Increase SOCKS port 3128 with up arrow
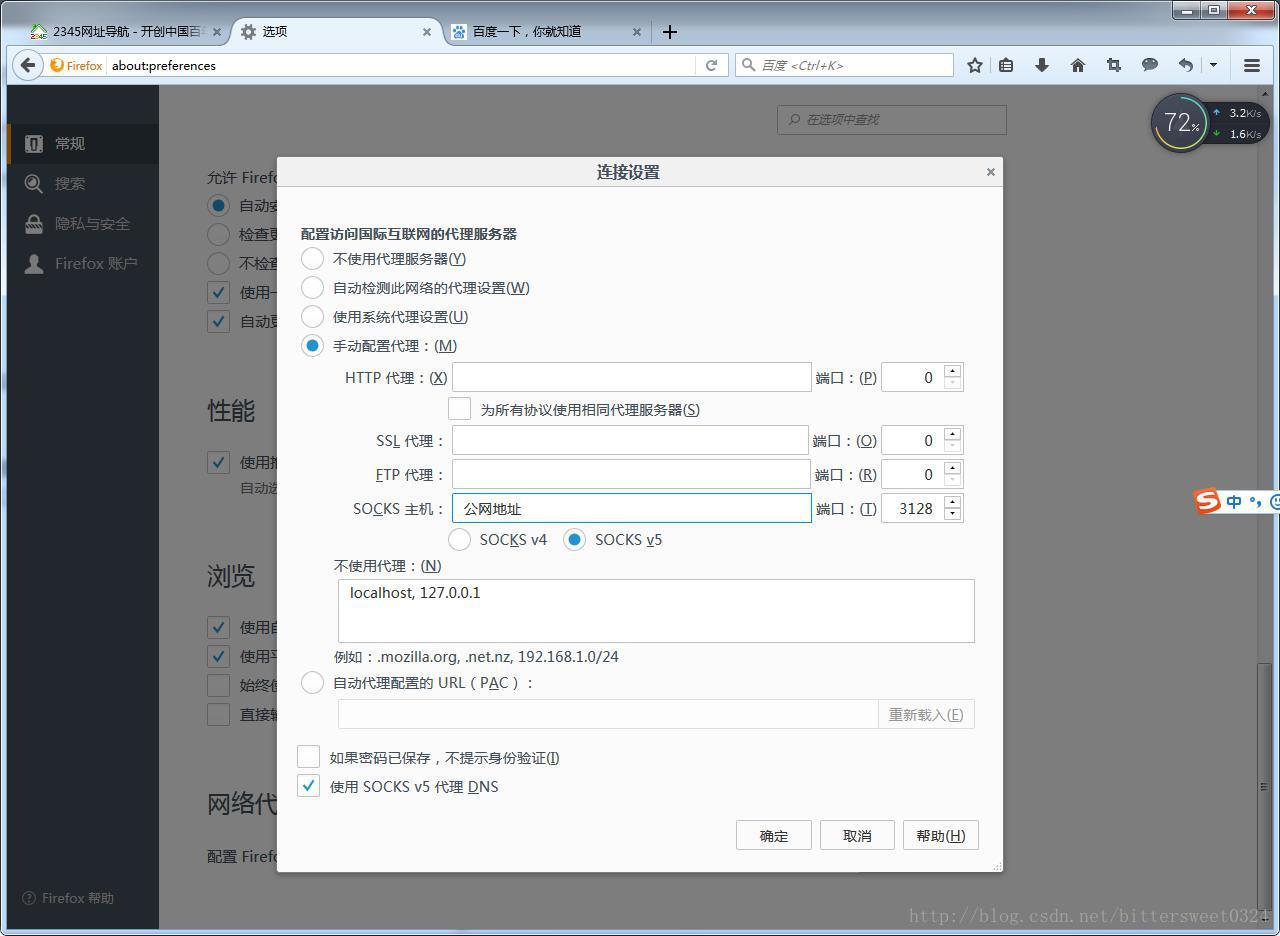The height and width of the screenshot is (936, 1280). pos(952,502)
